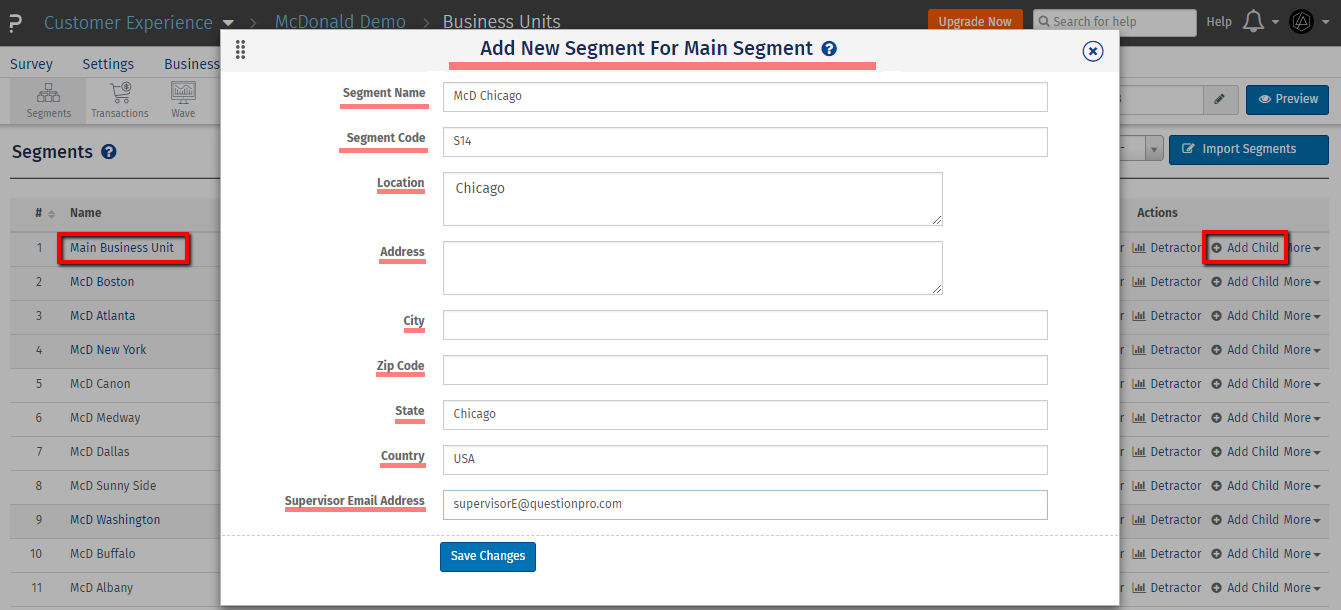Click the Import Segments button
The height and width of the screenshot is (610, 1341).
coord(1248,147)
